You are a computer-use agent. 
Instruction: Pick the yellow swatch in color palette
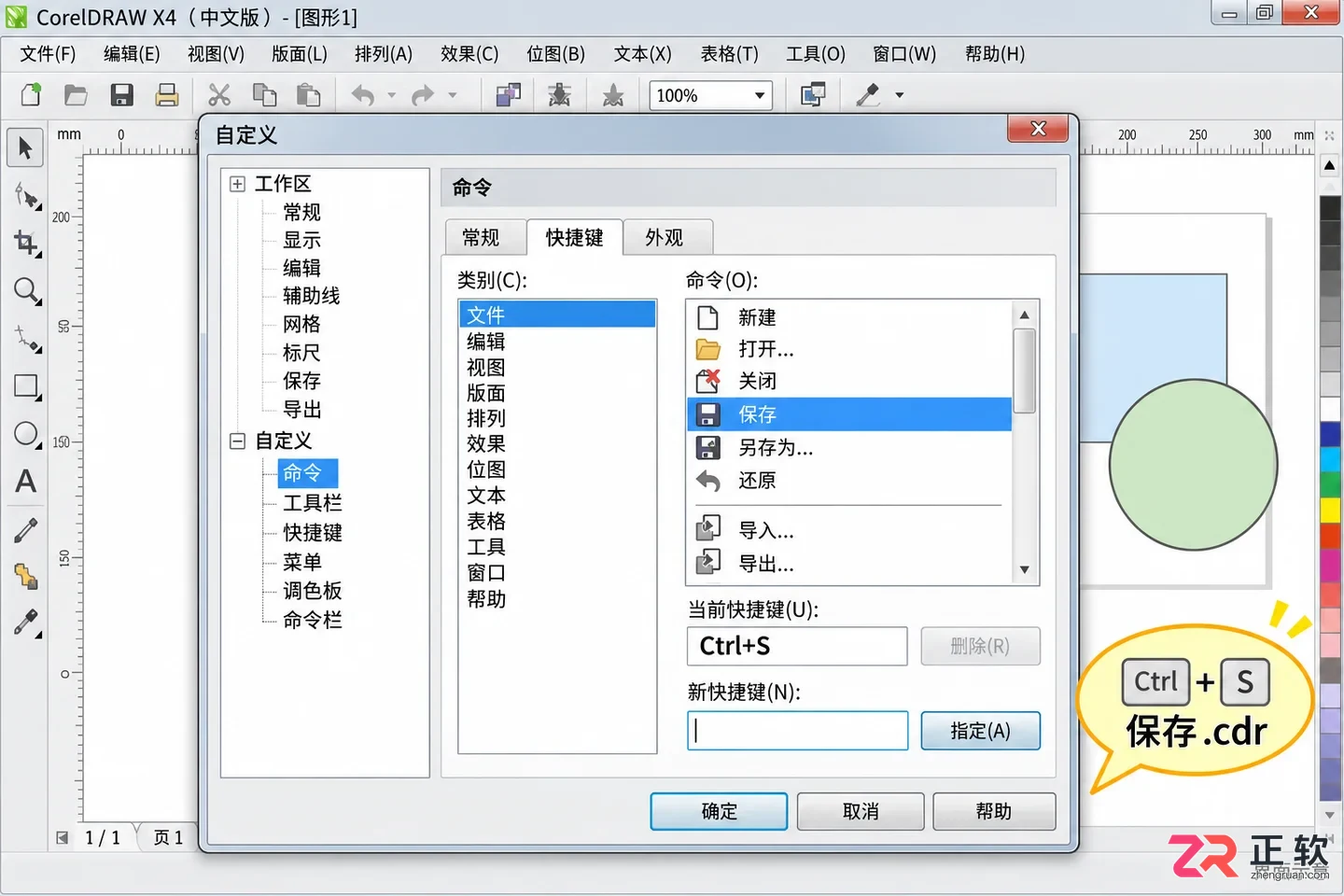click(1330, 510)
